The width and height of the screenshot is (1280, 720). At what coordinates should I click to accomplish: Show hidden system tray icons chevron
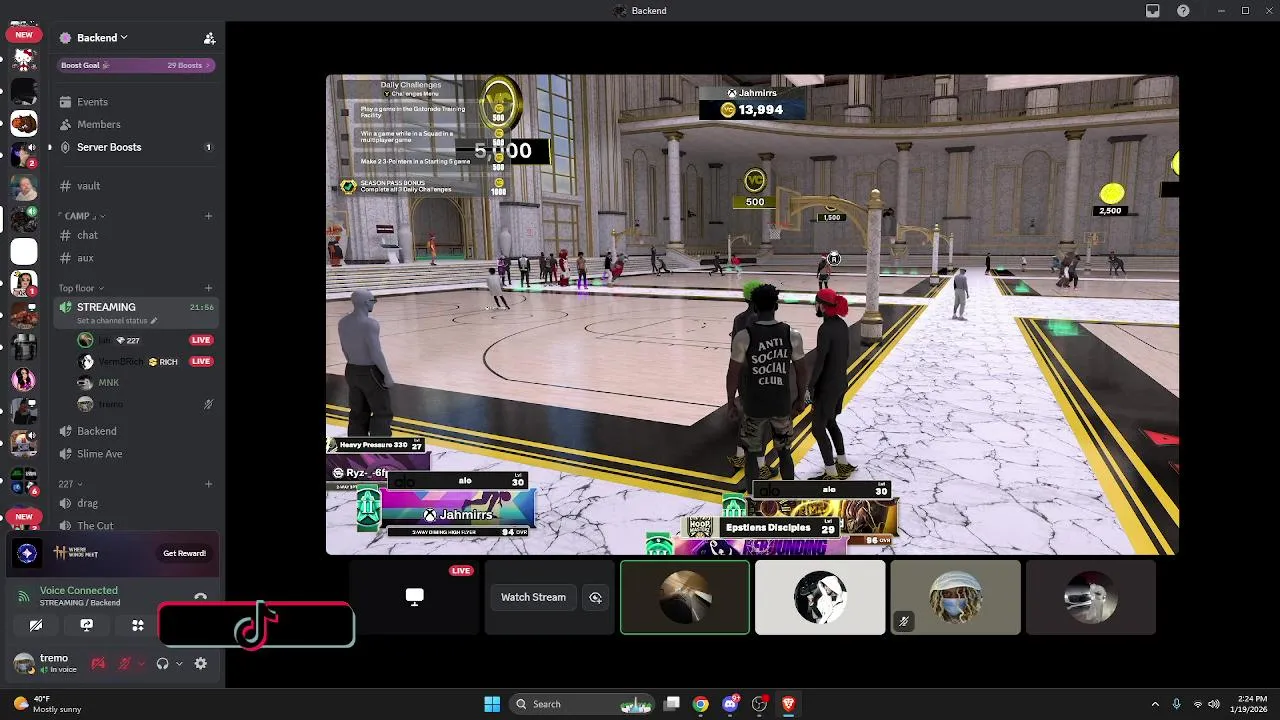tap(1155, 704)
